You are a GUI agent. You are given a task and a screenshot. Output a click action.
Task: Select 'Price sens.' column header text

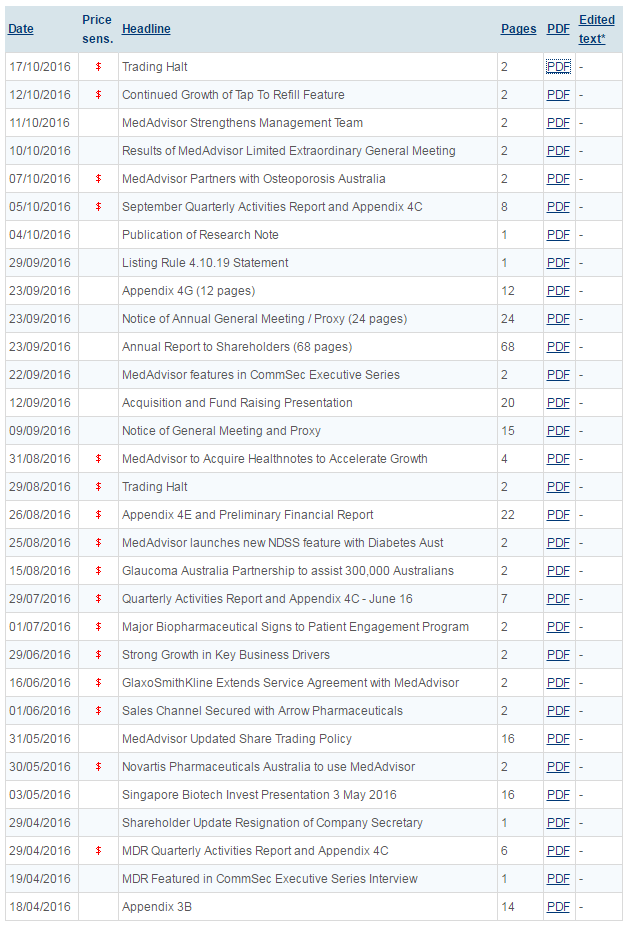(x=97, y=29)
